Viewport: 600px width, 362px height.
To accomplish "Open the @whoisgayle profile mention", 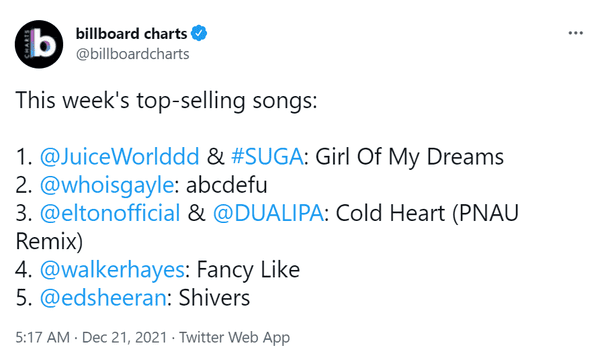I will pos(107,185).
